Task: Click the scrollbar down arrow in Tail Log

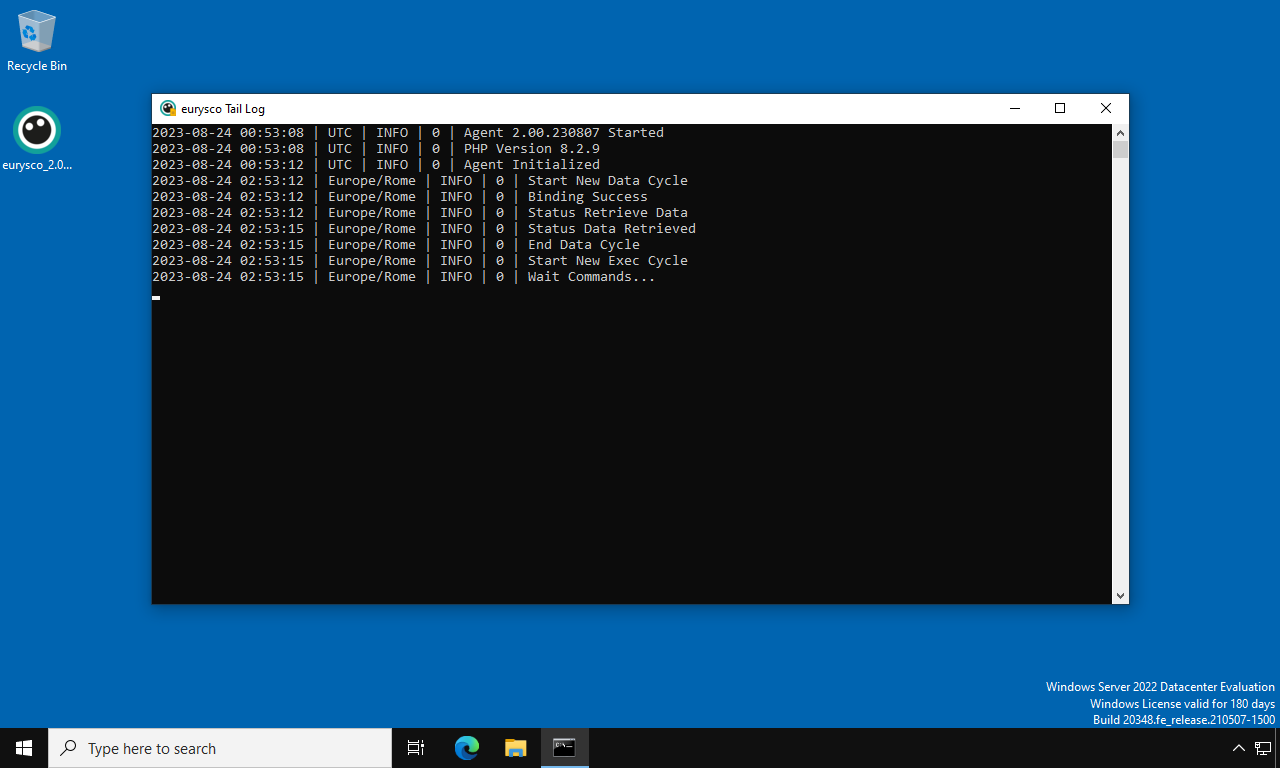Action: tap(1120, 596)
